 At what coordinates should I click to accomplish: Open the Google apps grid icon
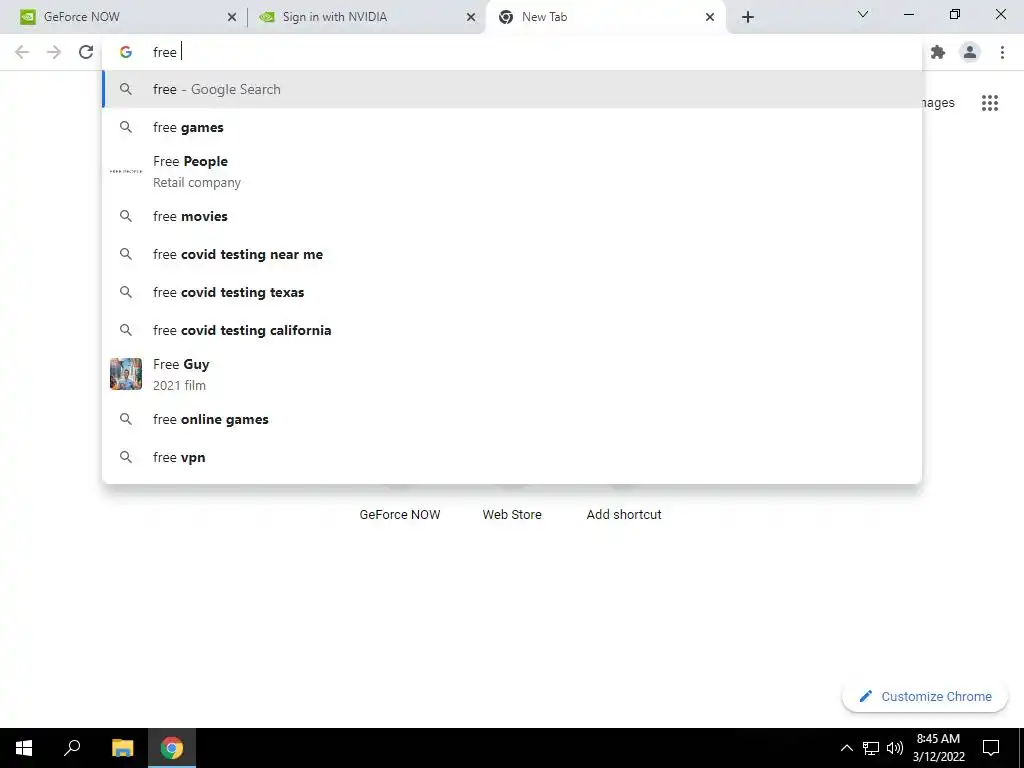989,103
